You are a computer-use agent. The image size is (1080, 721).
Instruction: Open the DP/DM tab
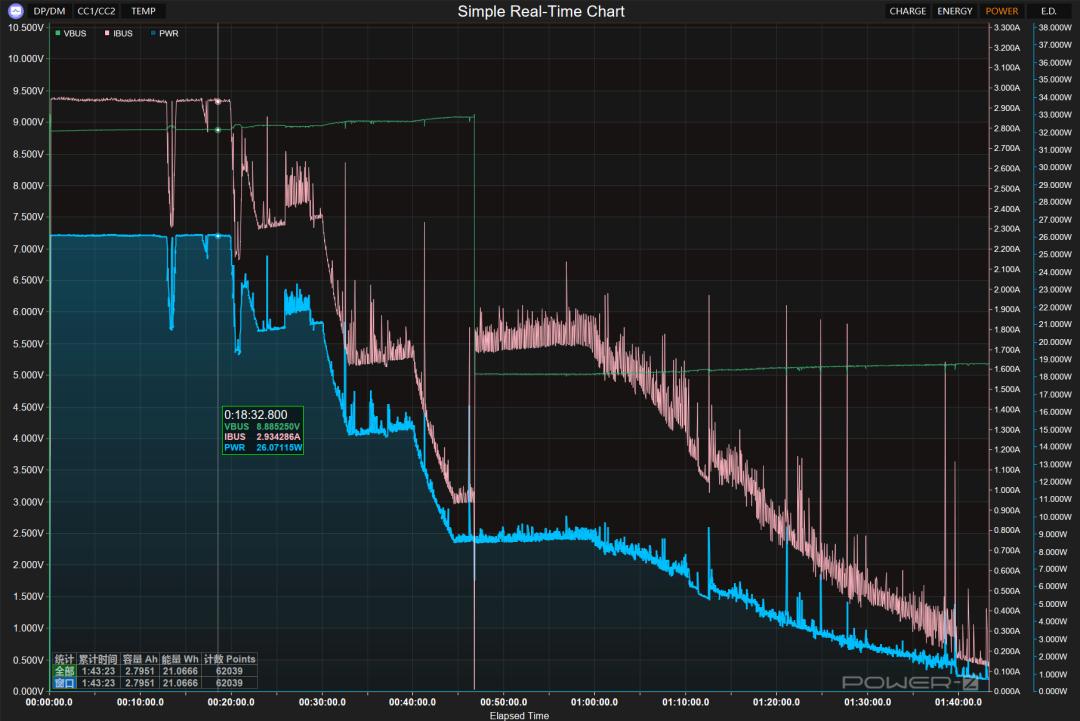coord(47,11)
